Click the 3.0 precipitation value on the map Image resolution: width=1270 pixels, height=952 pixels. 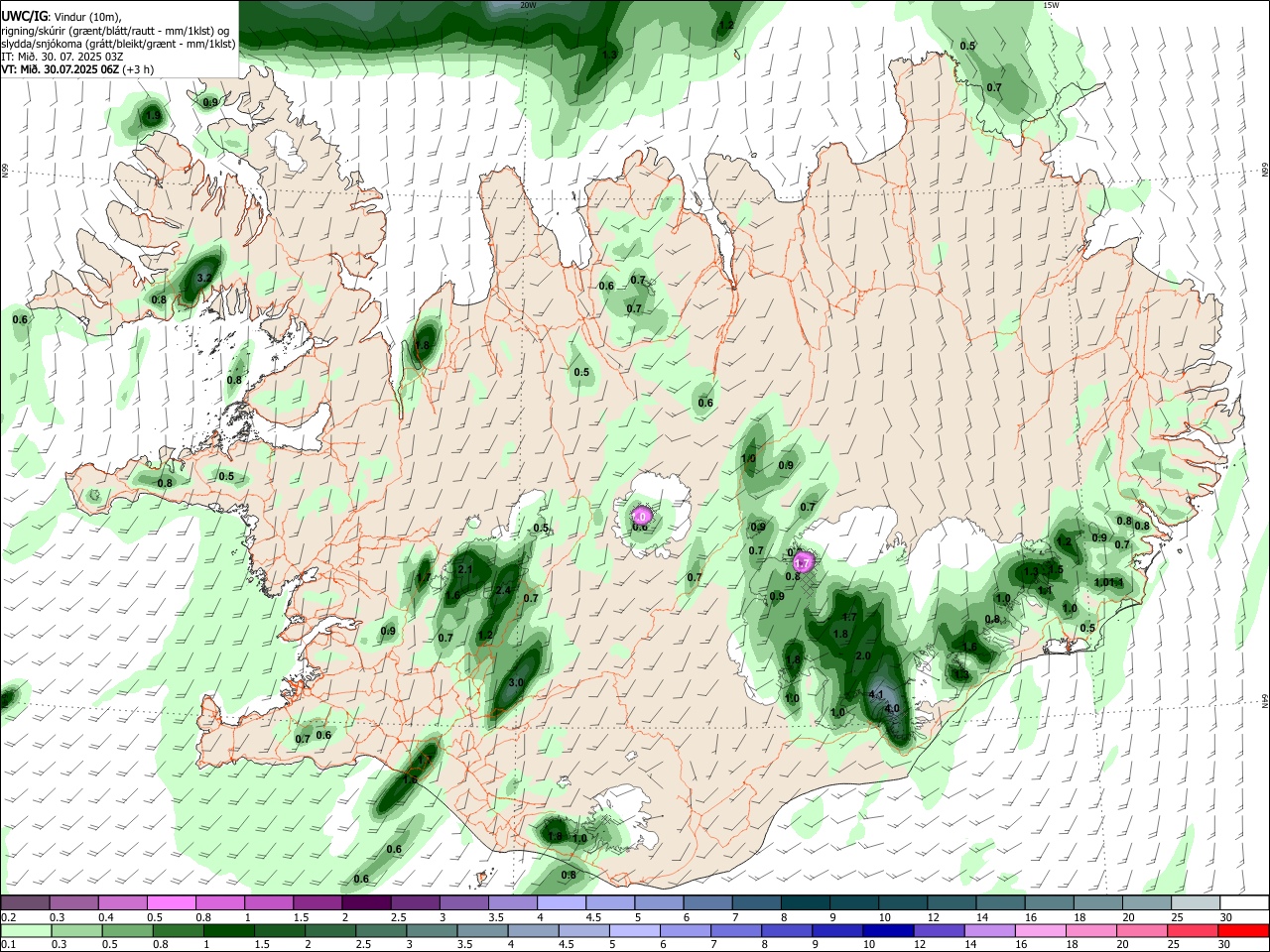pyautogui.click(x=516, y=683)
